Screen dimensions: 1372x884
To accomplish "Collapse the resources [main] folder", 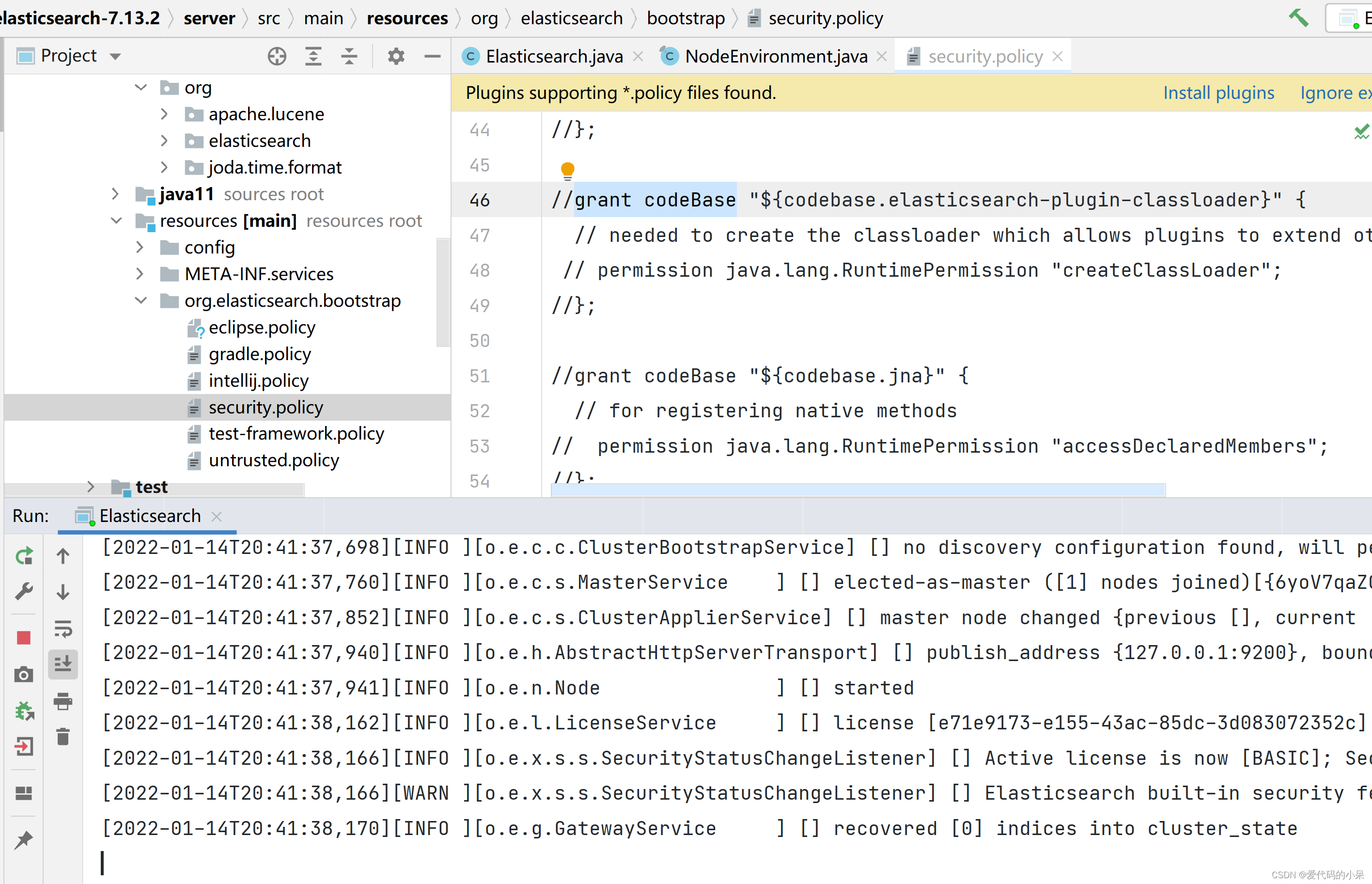I will (116, 221).
